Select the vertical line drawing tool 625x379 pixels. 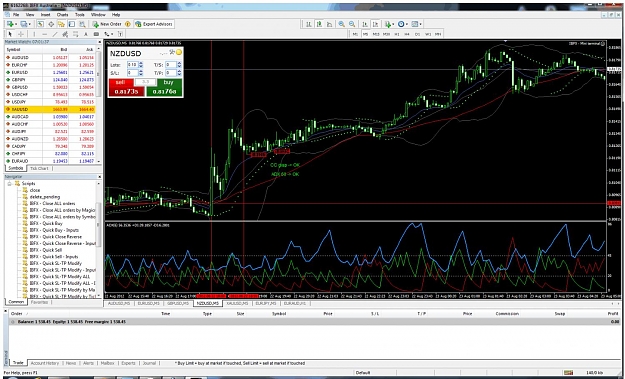coord(34,34)
